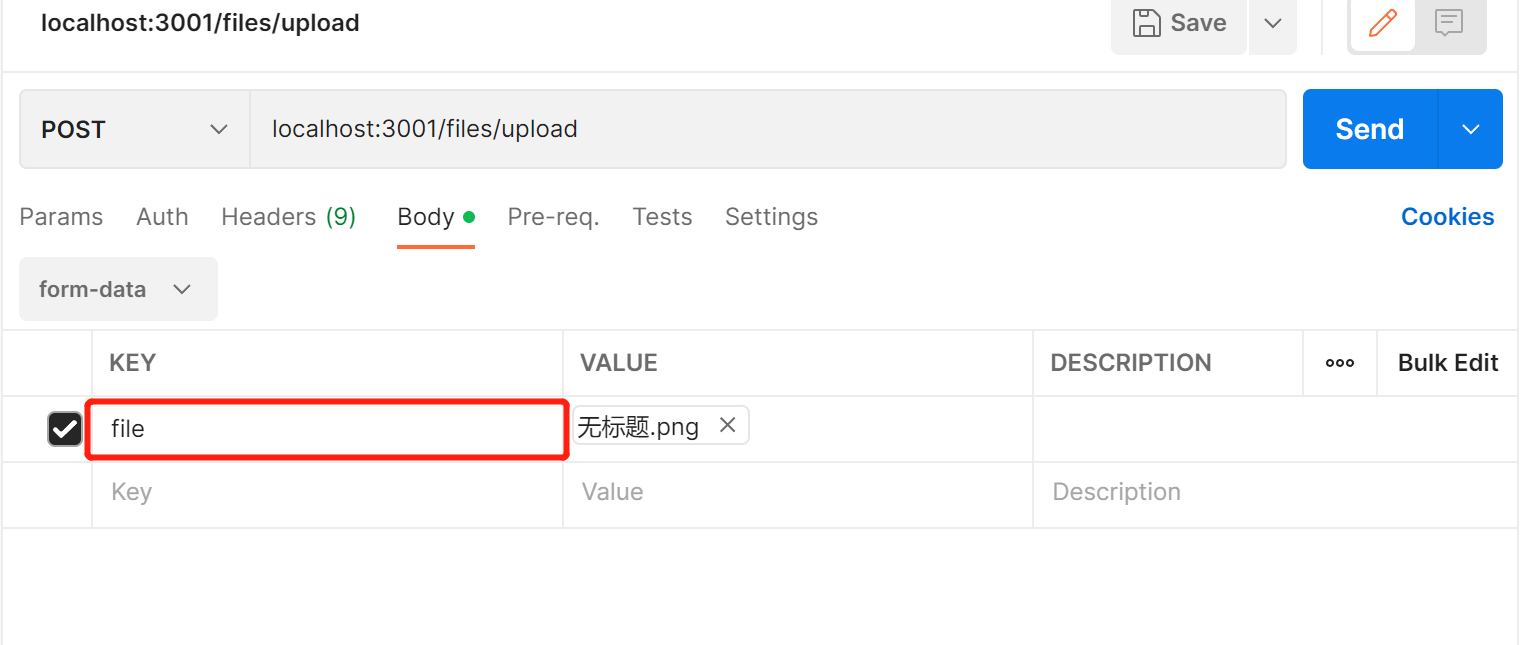Click the pencil edit icon
Viewport: 1539px width, 645px height.
(x=1382, y=23)
